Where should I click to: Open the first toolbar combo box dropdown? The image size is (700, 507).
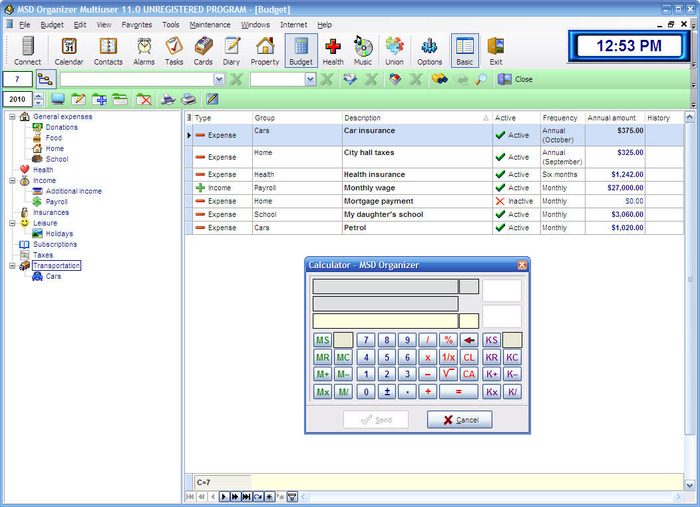click(x=219, y=79)
